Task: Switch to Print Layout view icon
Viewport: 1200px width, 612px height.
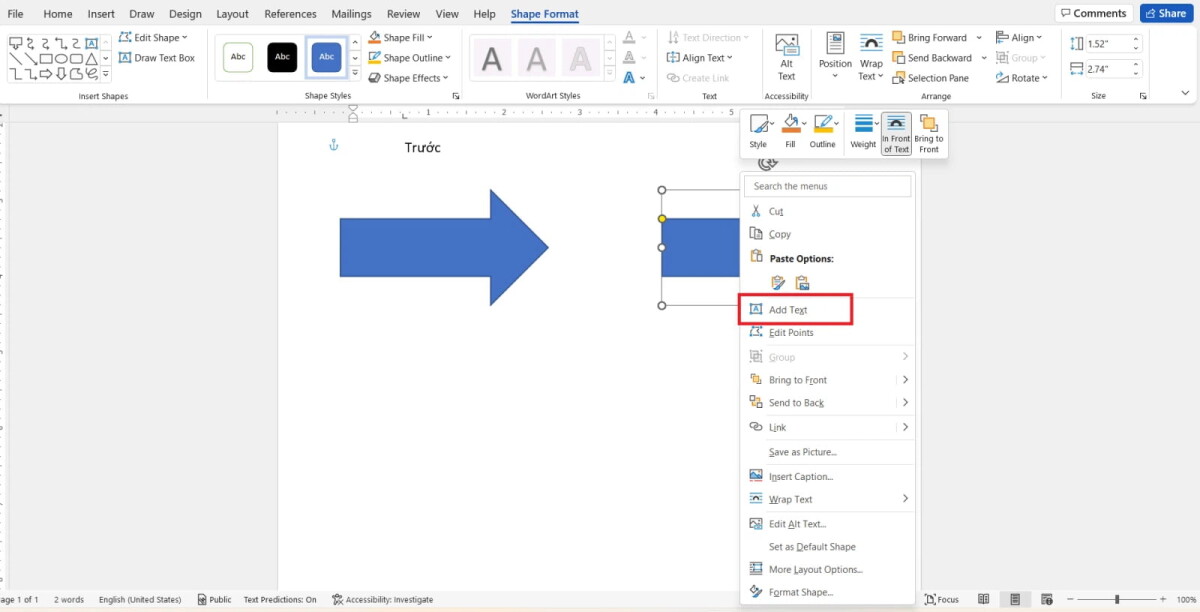Action: pyautogui.click(x=1015, y=599)
